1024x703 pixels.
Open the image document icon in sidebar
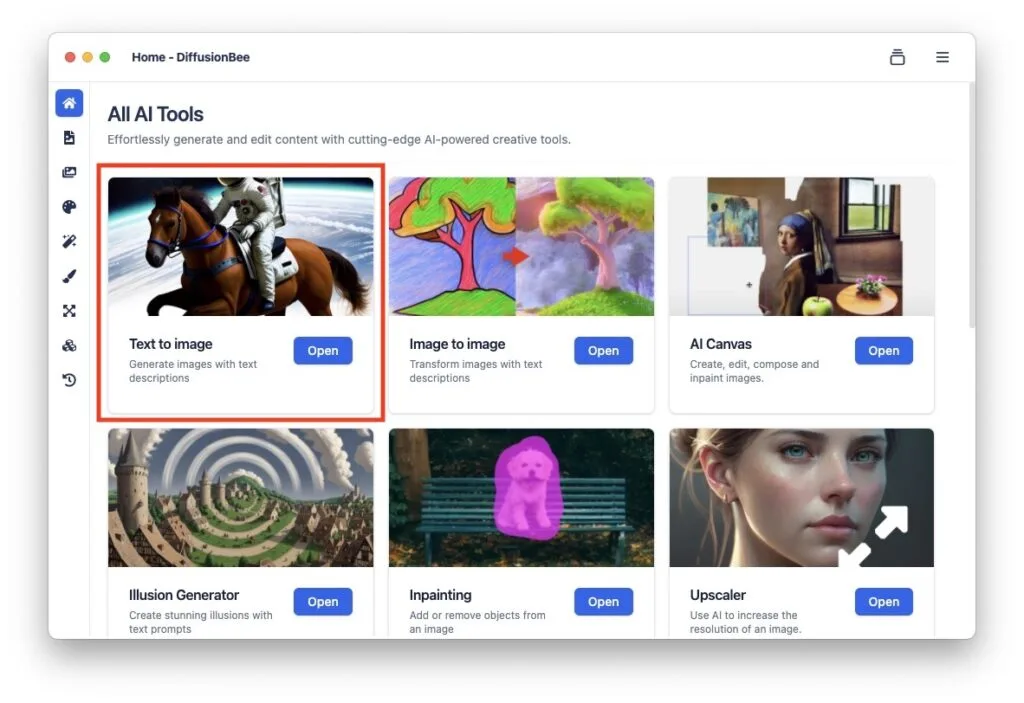(69, 138)
